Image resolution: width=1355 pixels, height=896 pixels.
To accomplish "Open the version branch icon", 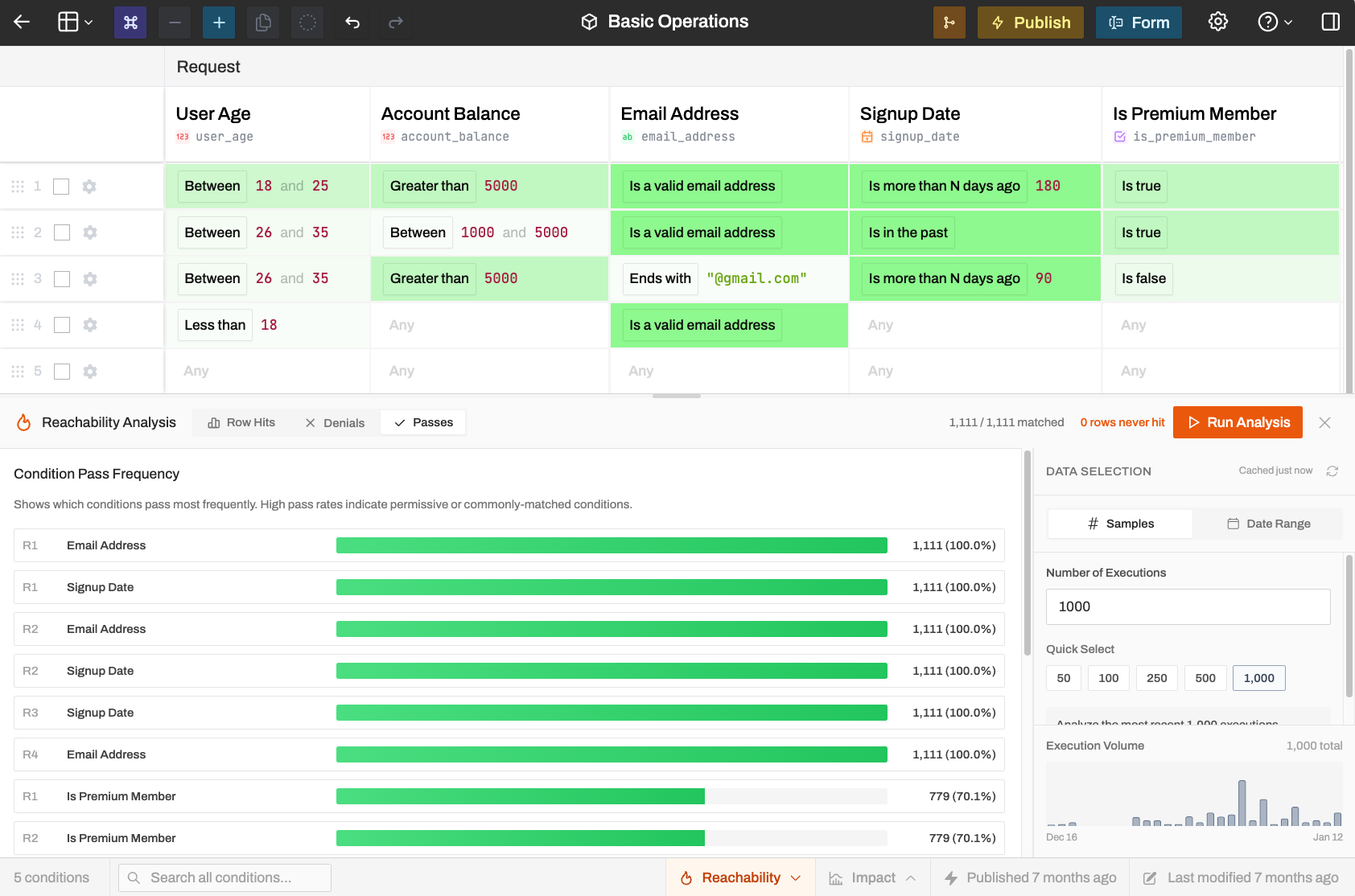I will pos(949,23).
